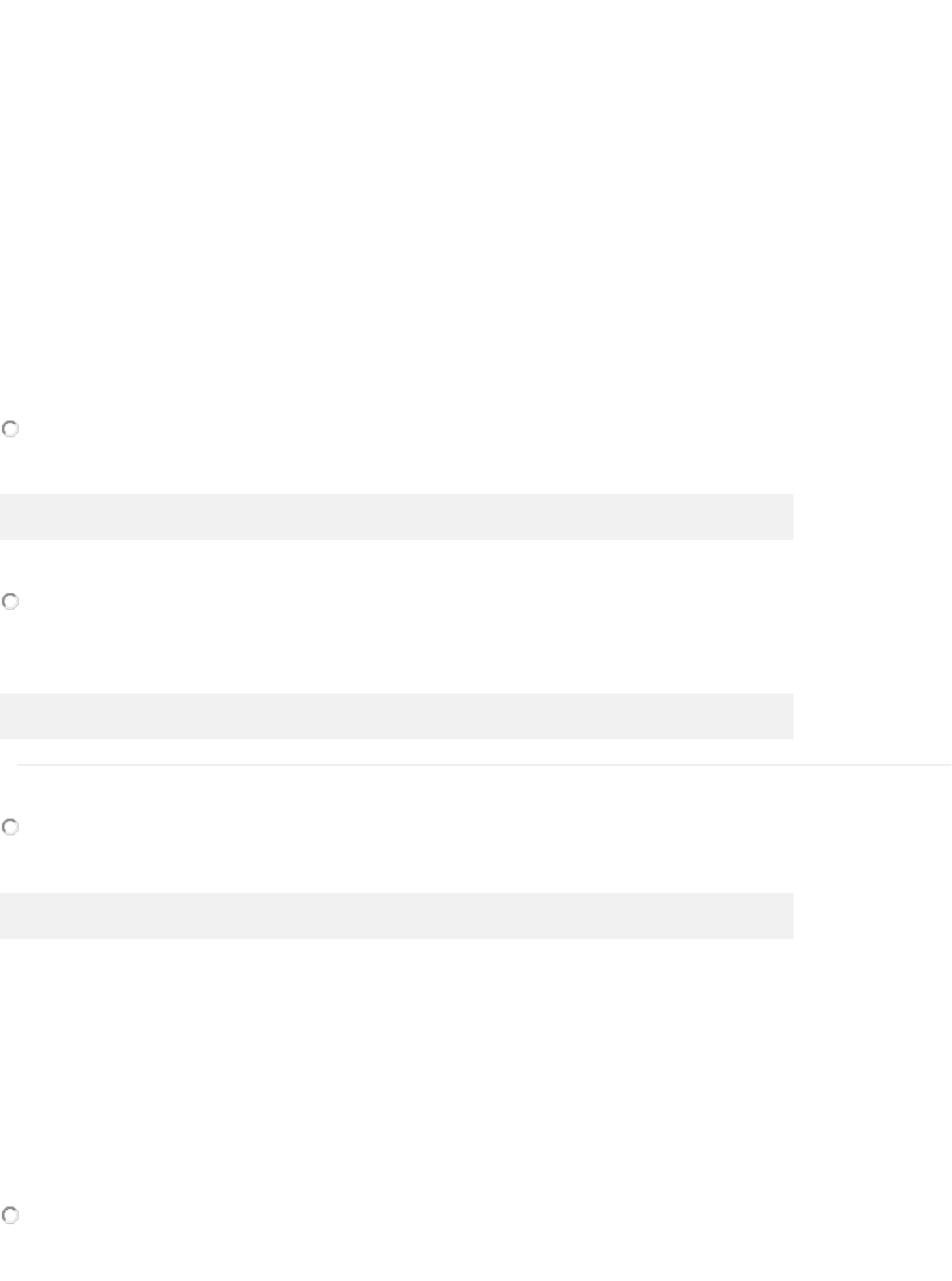Select the second radio button from the top

[10, 602]
